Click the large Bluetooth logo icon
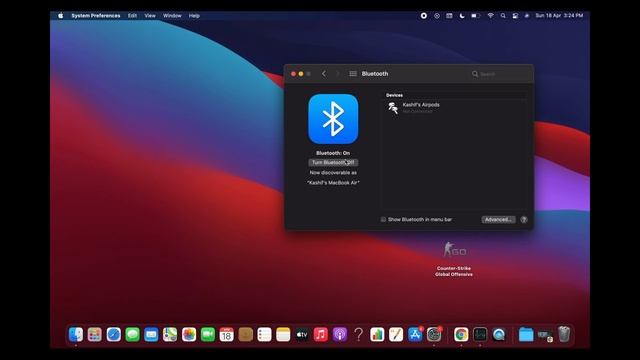The height and width of the screenshot is (360, 640). 333,119
